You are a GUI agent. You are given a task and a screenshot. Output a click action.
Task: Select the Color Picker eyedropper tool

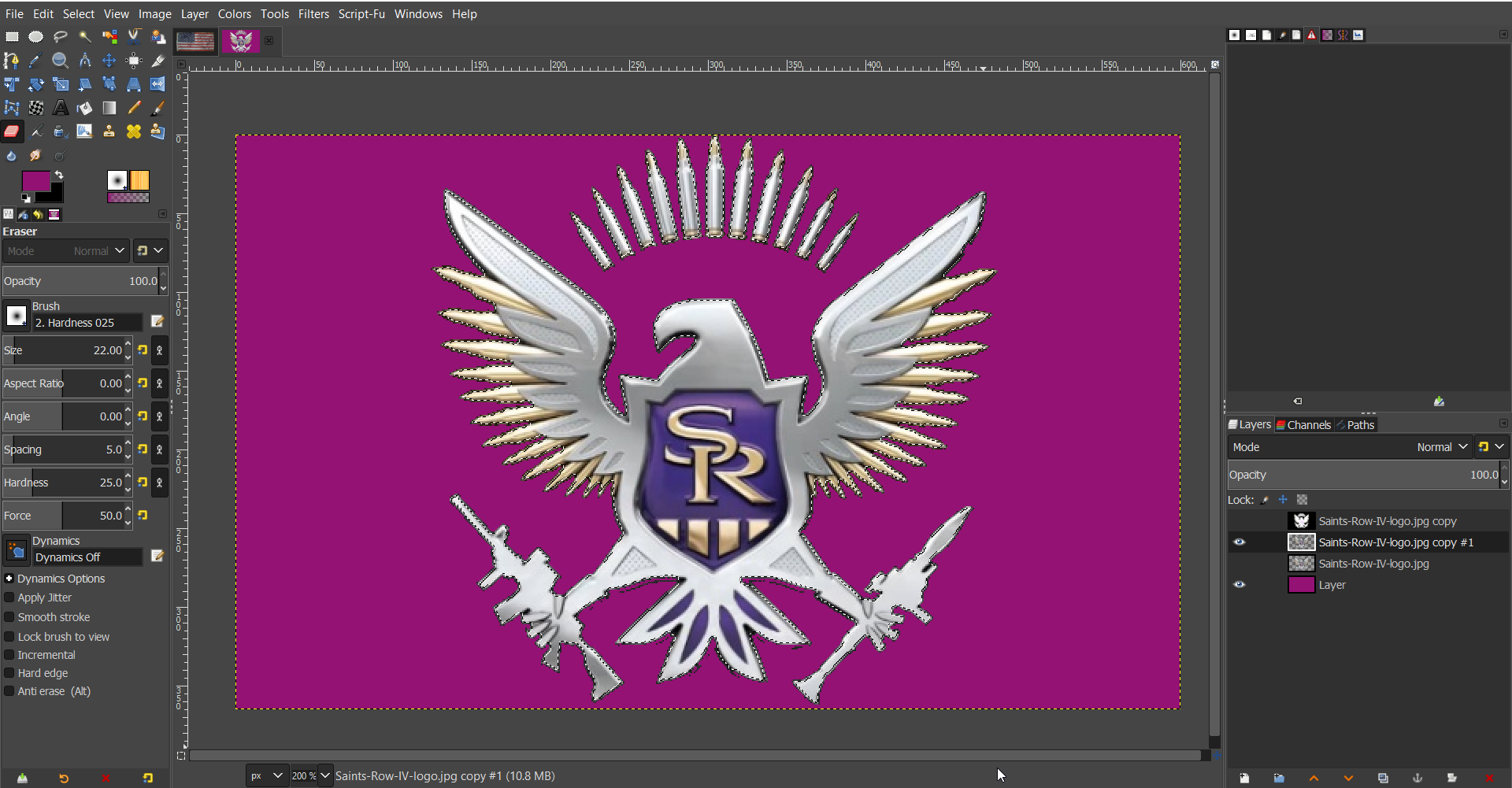click(x=36, y=61)
